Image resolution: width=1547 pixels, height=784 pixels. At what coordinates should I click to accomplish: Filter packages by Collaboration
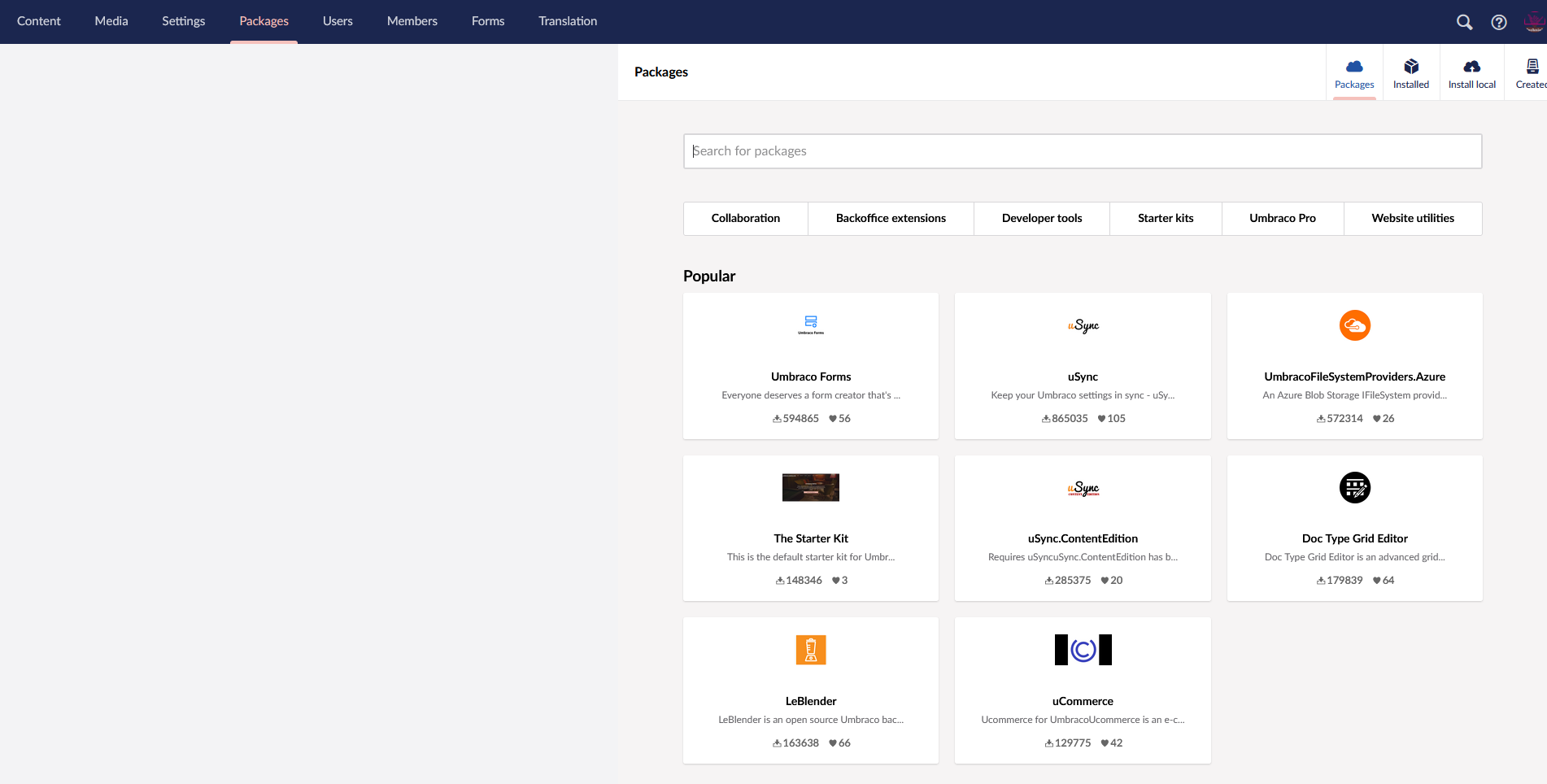coord(745,218)
